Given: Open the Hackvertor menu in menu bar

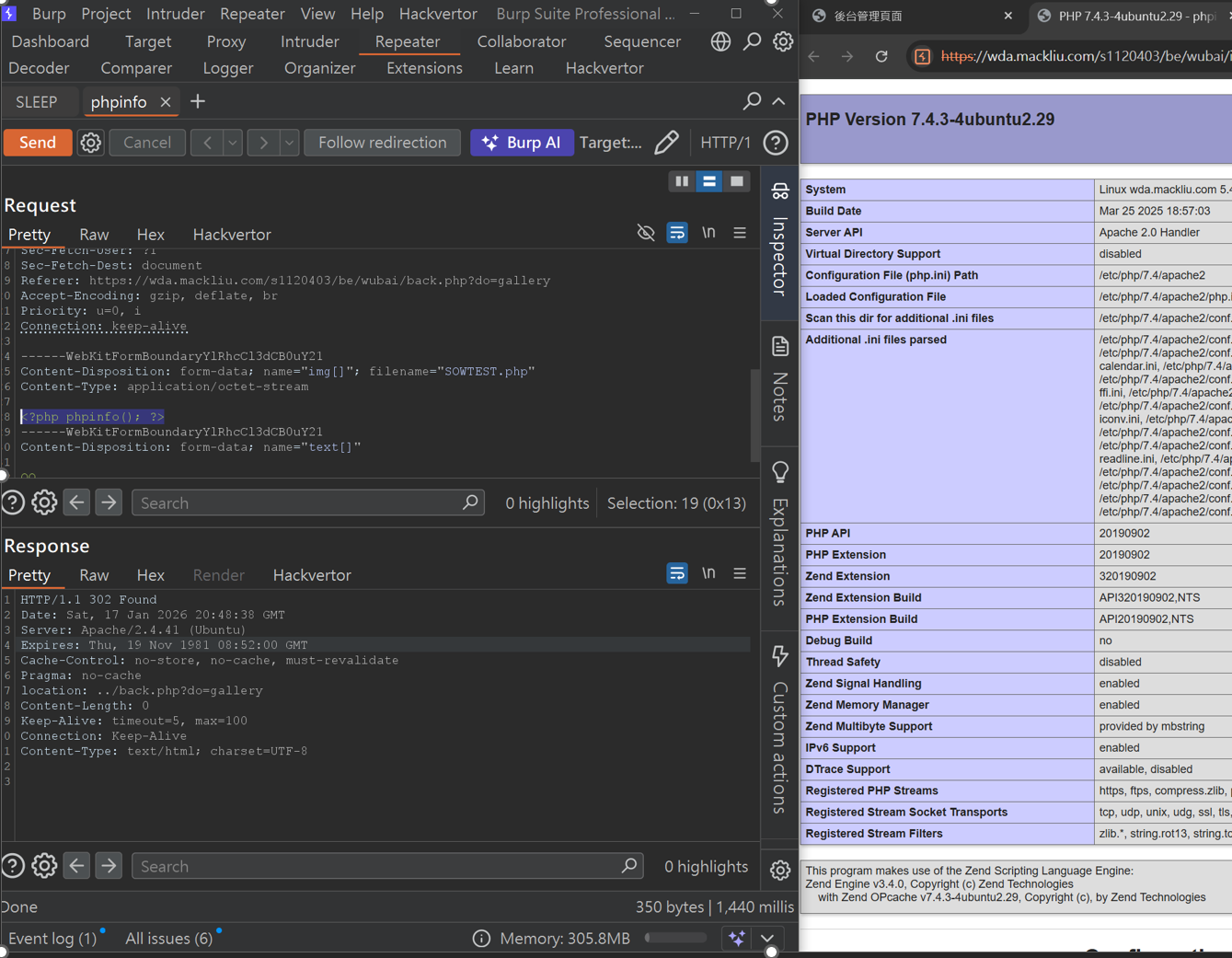Looking at the screenshot, I should point(438,14).
